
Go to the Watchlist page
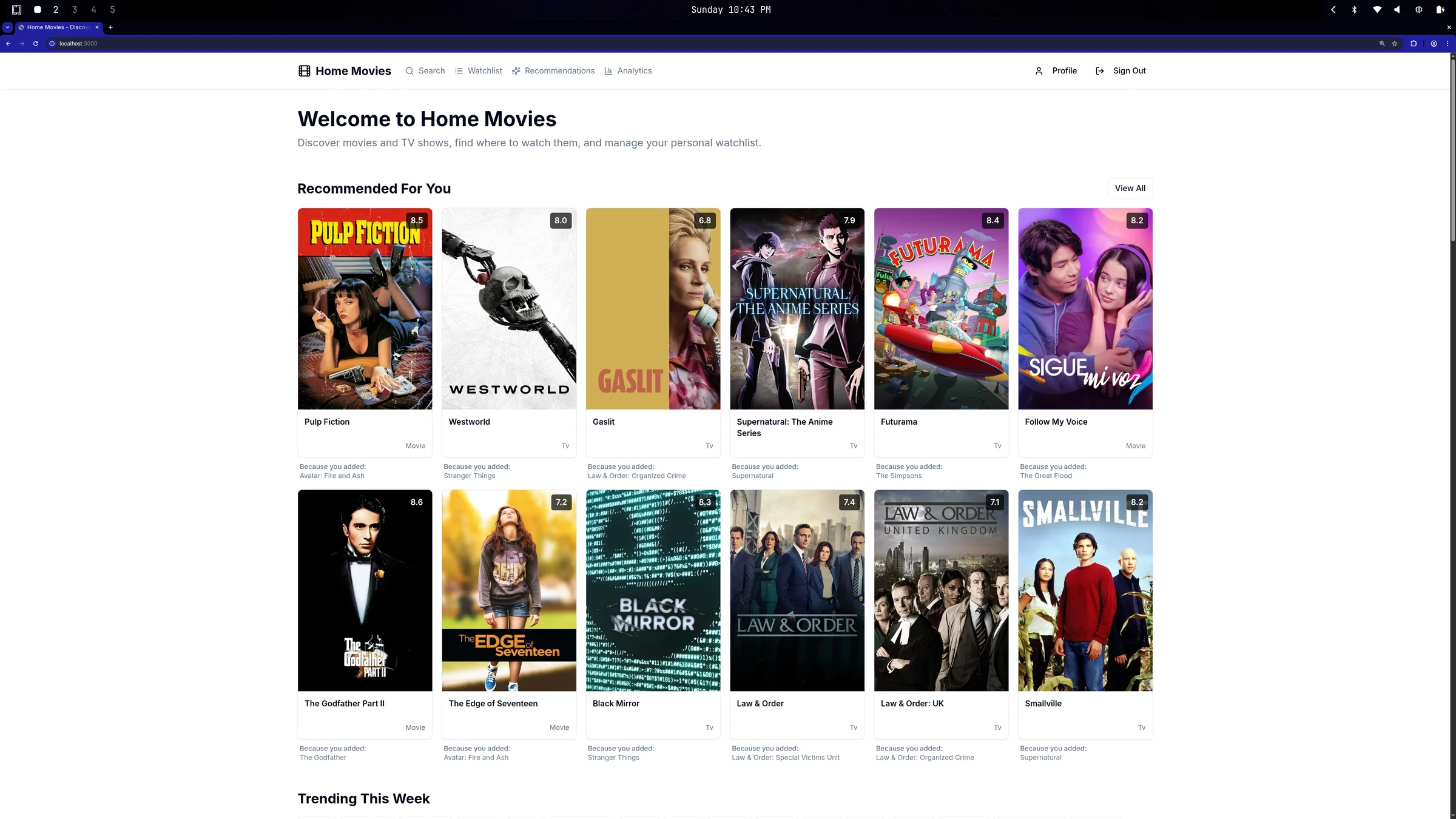tap(479, 71)
